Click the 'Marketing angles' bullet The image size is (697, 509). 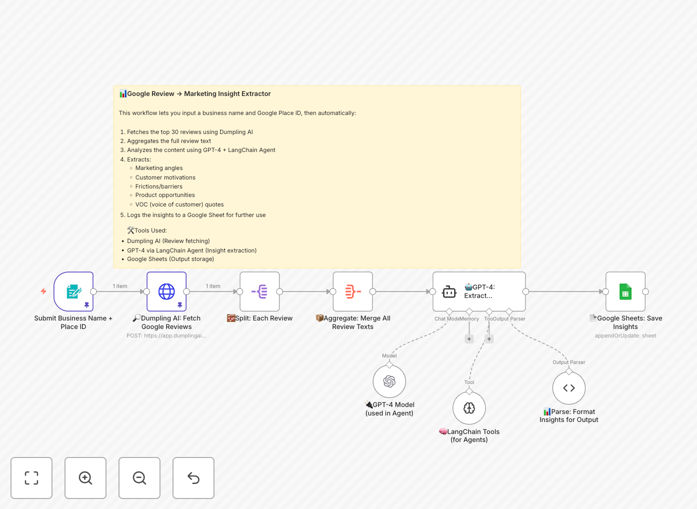pyautogui.click(x=159, y=168)
